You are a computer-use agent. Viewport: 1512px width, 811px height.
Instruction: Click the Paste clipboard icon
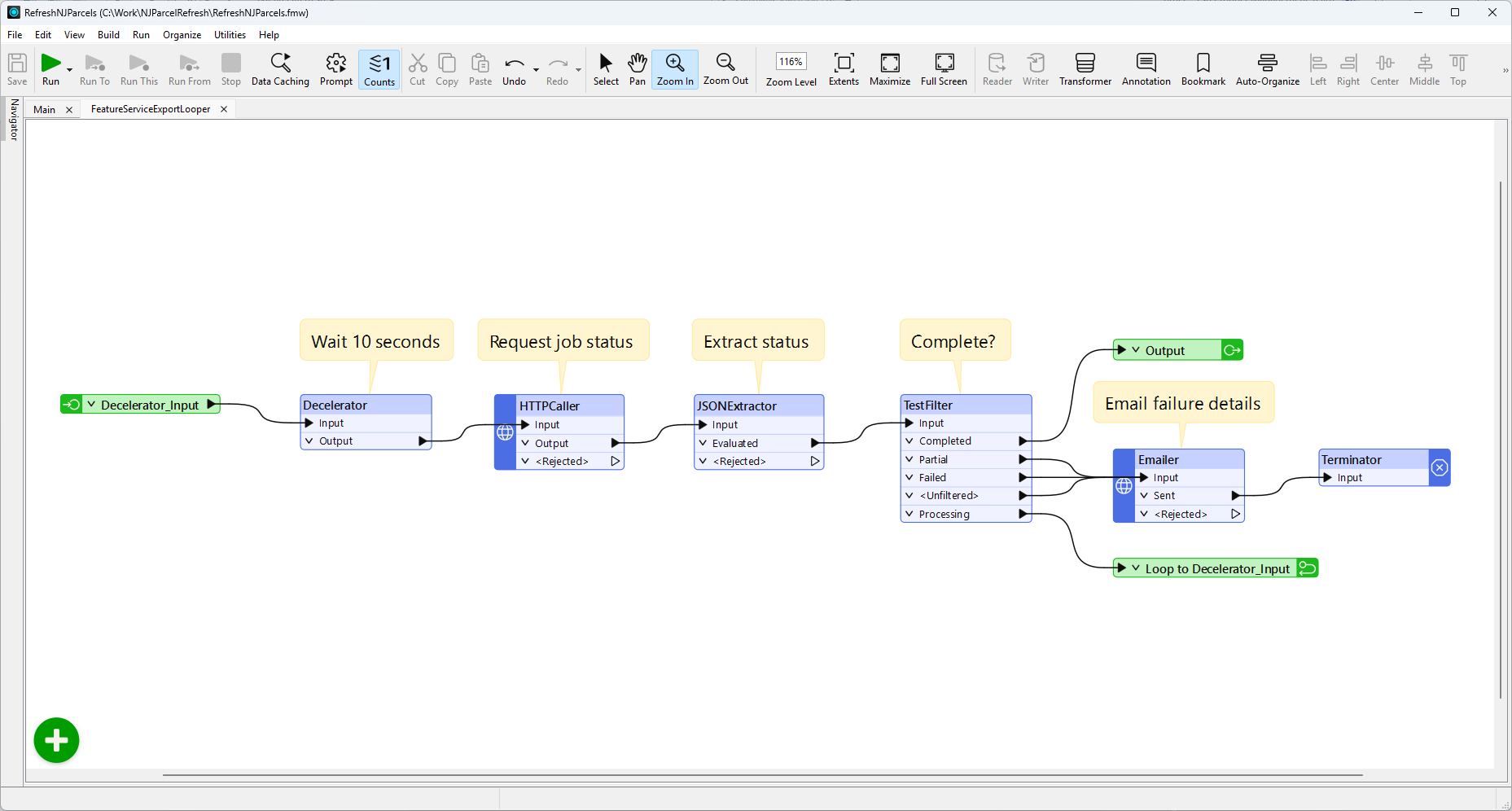[x=480, y=69]
